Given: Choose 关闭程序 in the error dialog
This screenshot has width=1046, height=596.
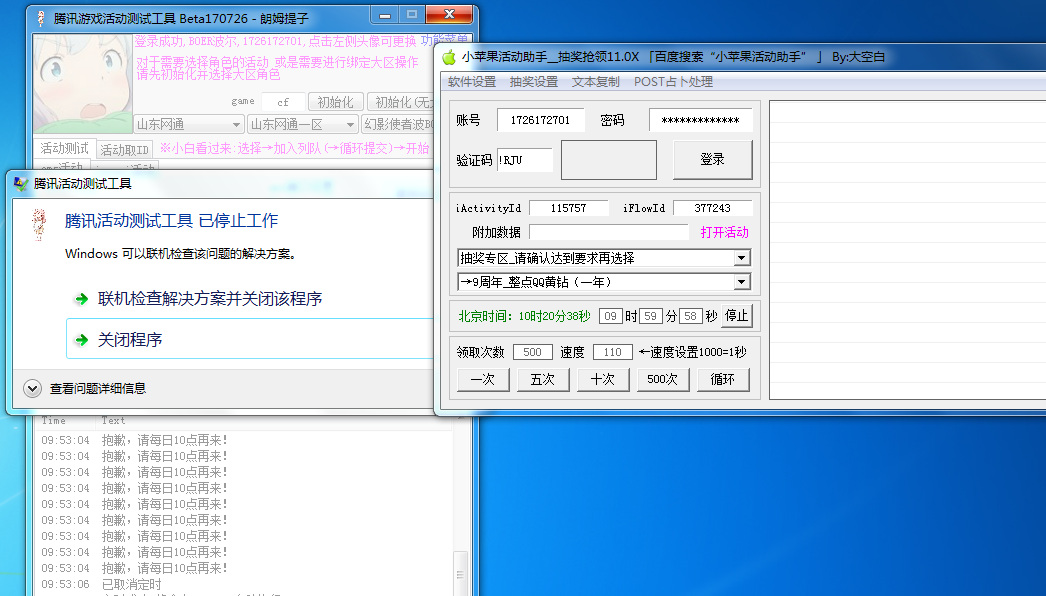Looking at the screenshot, I should pyautogui.click(x=250, y=339).
